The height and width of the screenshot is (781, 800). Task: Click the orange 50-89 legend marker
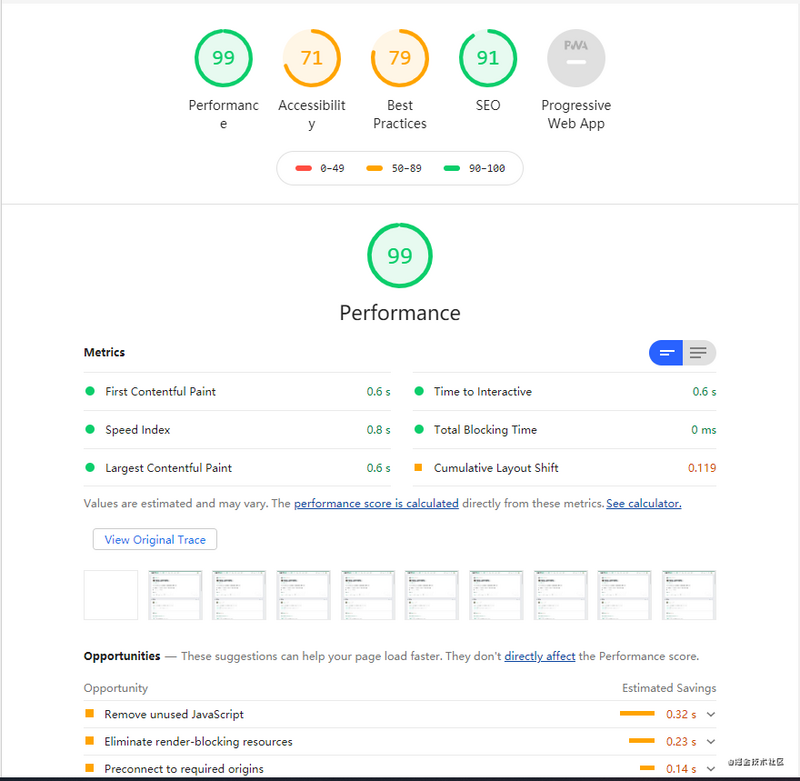(374, 168)
